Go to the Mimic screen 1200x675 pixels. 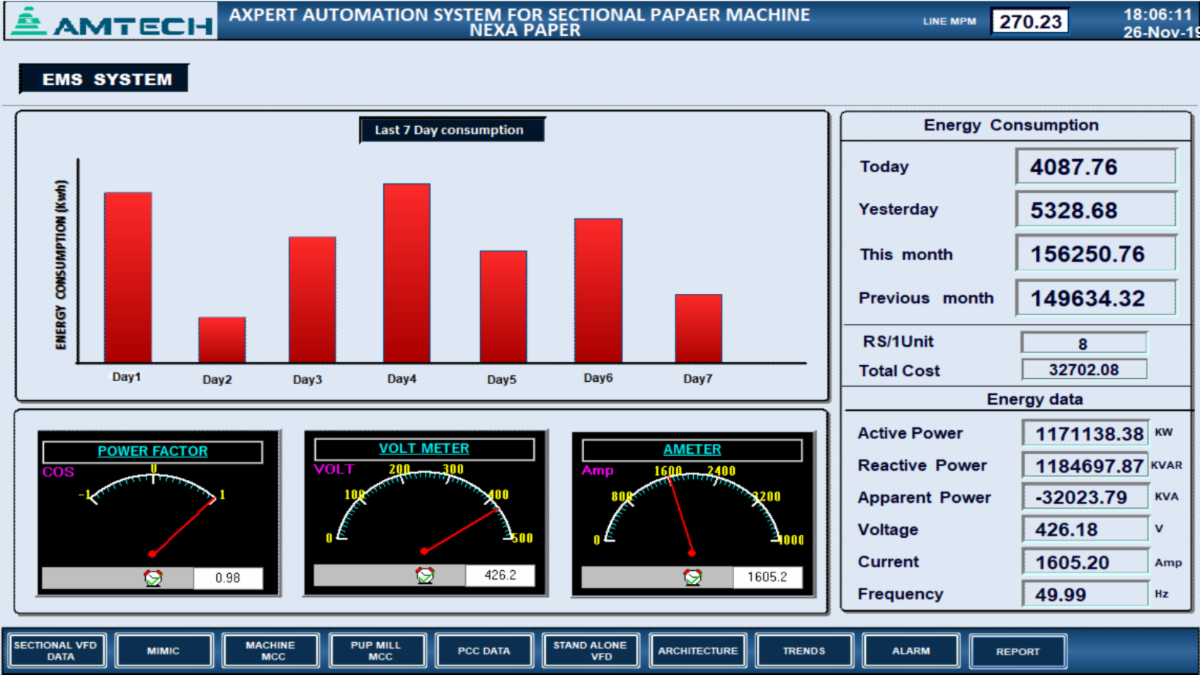click(x=162, y=651)
